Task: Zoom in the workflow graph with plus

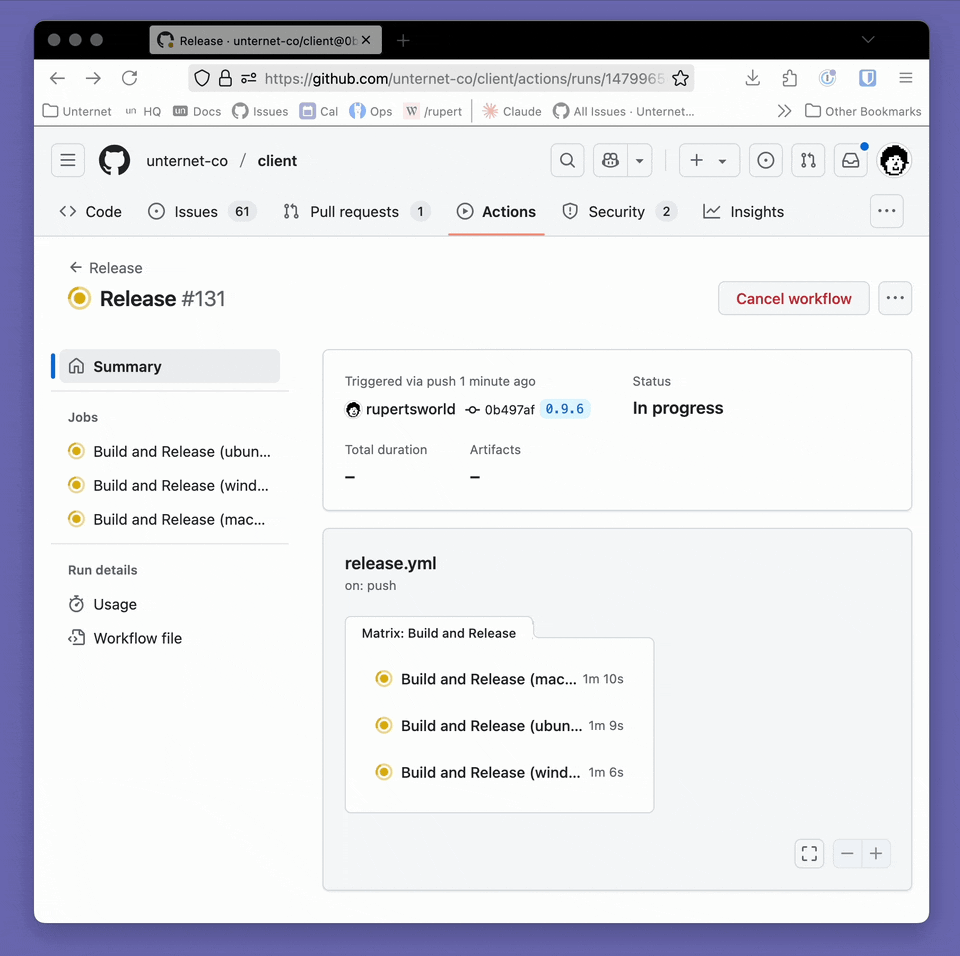Action: coord(876,854)
